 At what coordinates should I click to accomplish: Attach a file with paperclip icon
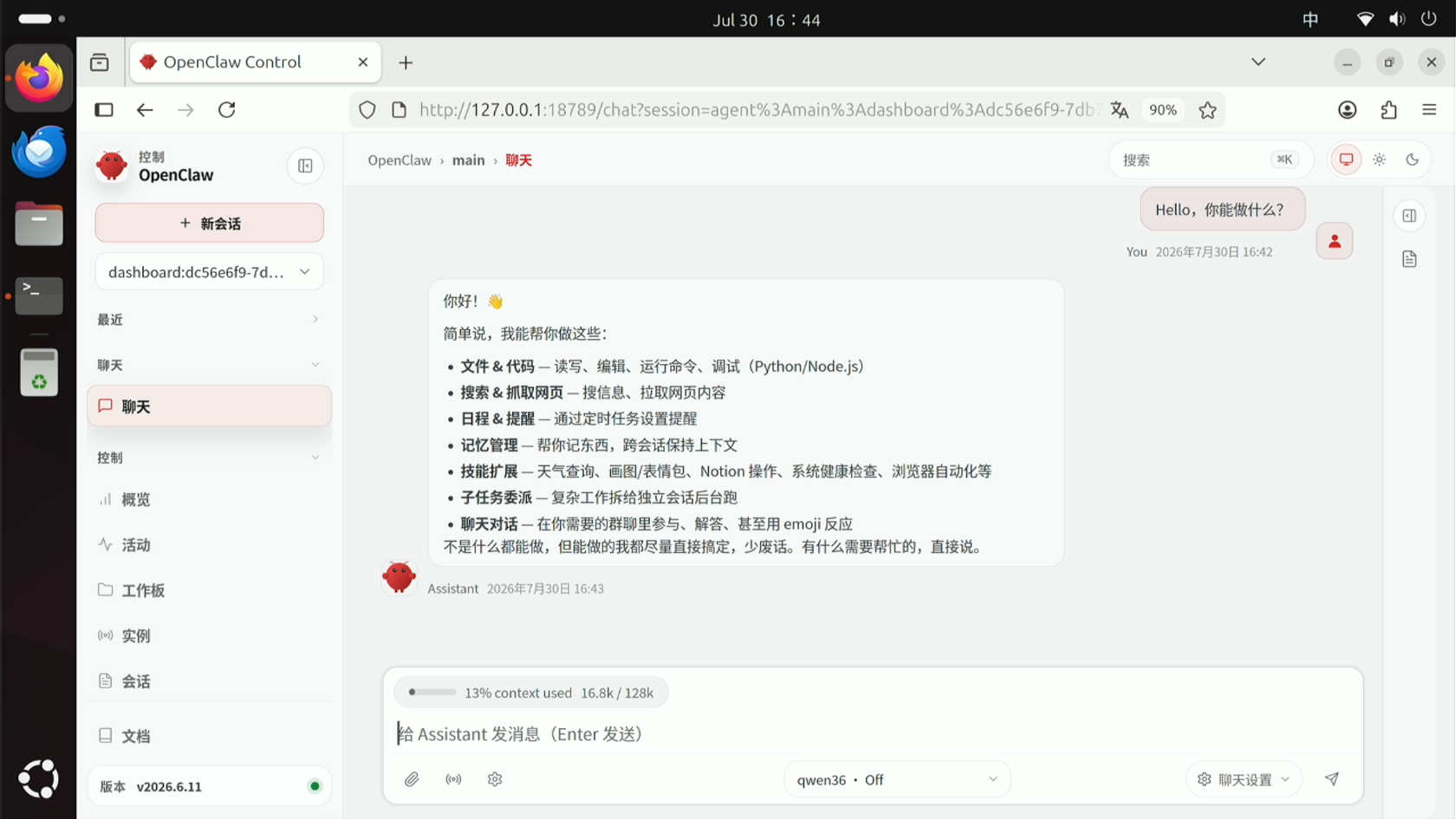[412, 779]
